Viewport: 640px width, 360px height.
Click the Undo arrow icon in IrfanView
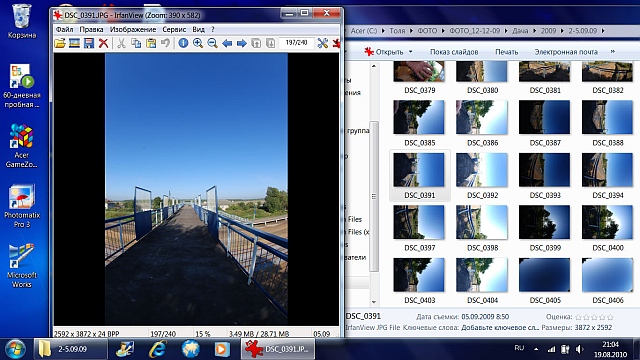(165, 43)
